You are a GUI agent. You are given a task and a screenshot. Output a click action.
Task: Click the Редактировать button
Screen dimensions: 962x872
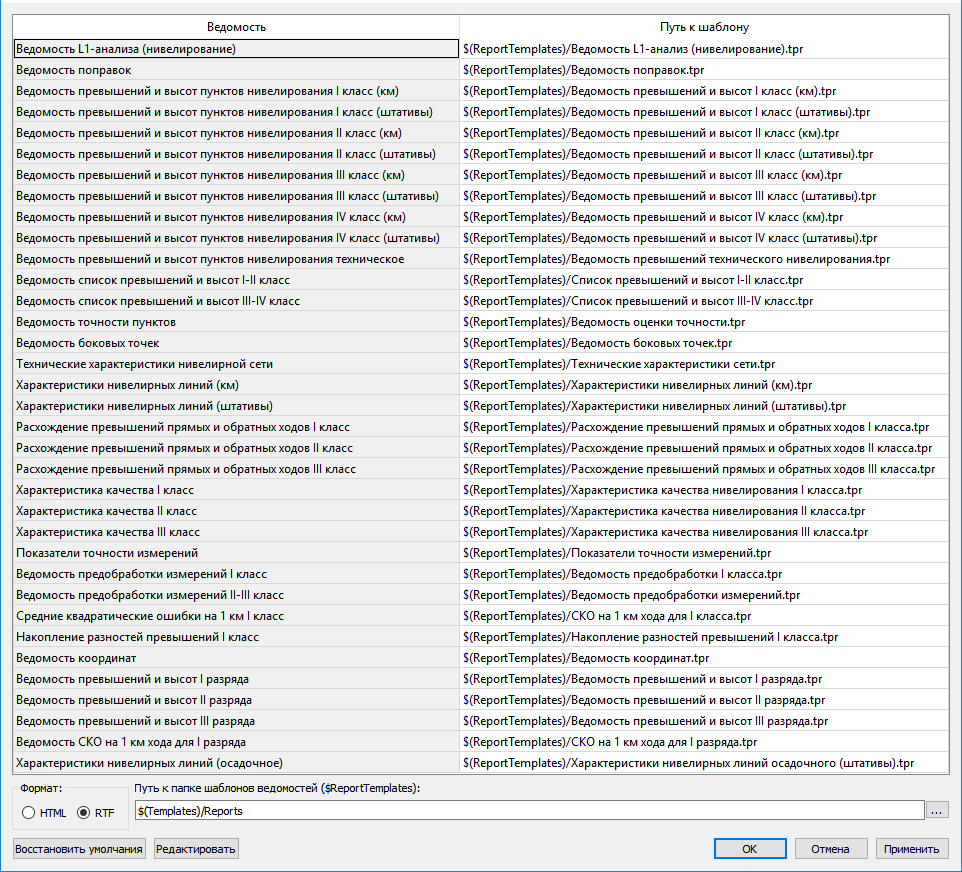195,849
